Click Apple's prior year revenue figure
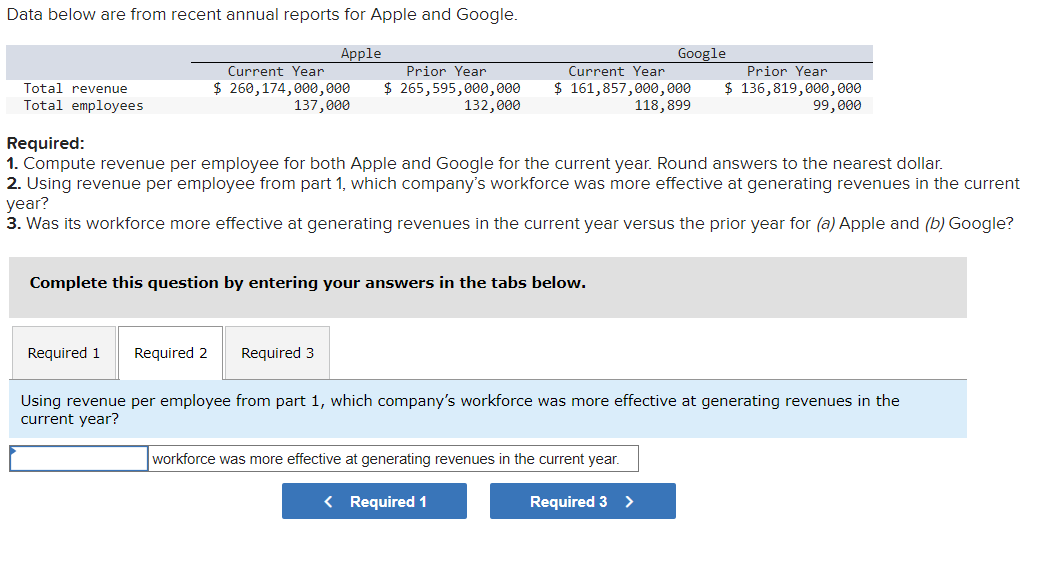1057x578 pixels. tap(452, 88)
